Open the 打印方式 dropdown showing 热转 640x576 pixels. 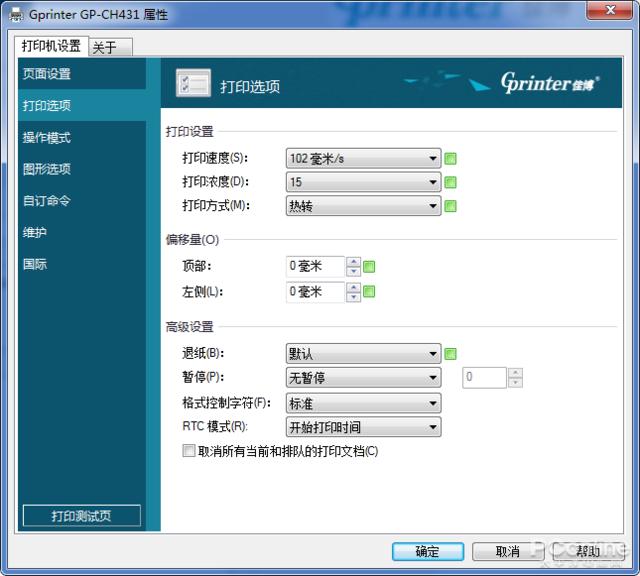[363, 206]
